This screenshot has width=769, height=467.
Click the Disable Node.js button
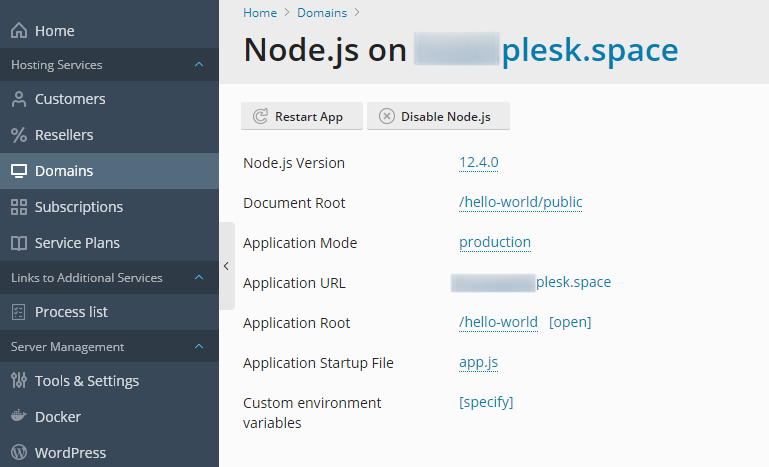point(438,116)
